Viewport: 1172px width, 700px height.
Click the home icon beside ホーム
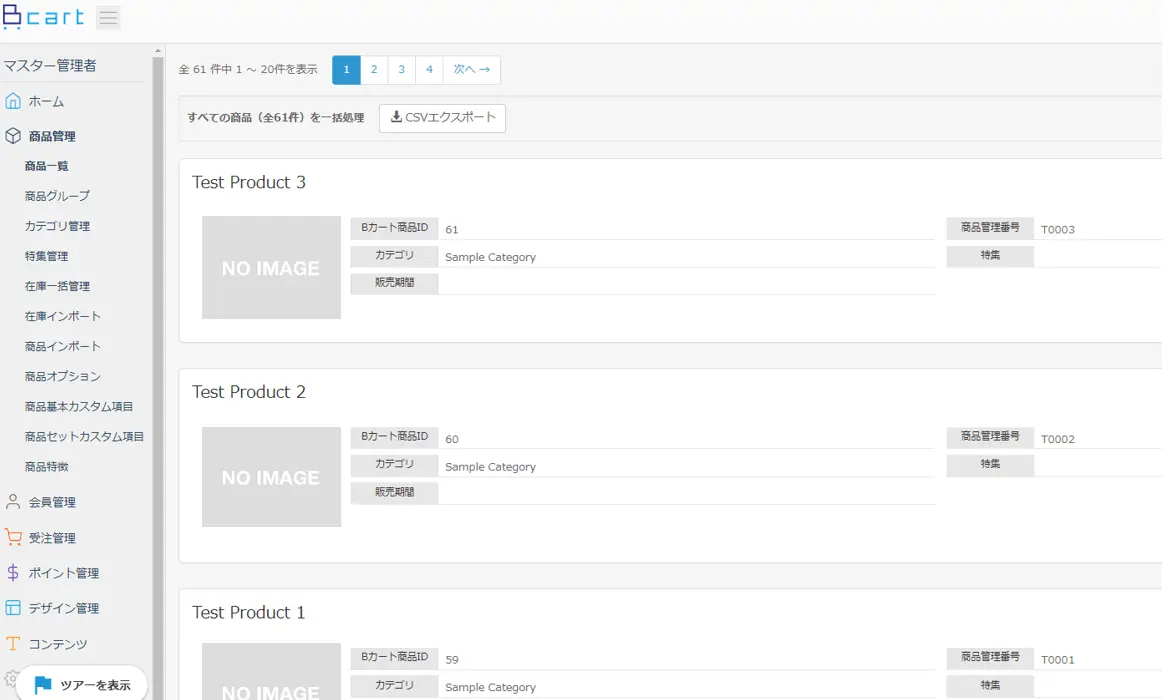click(13, 101)
